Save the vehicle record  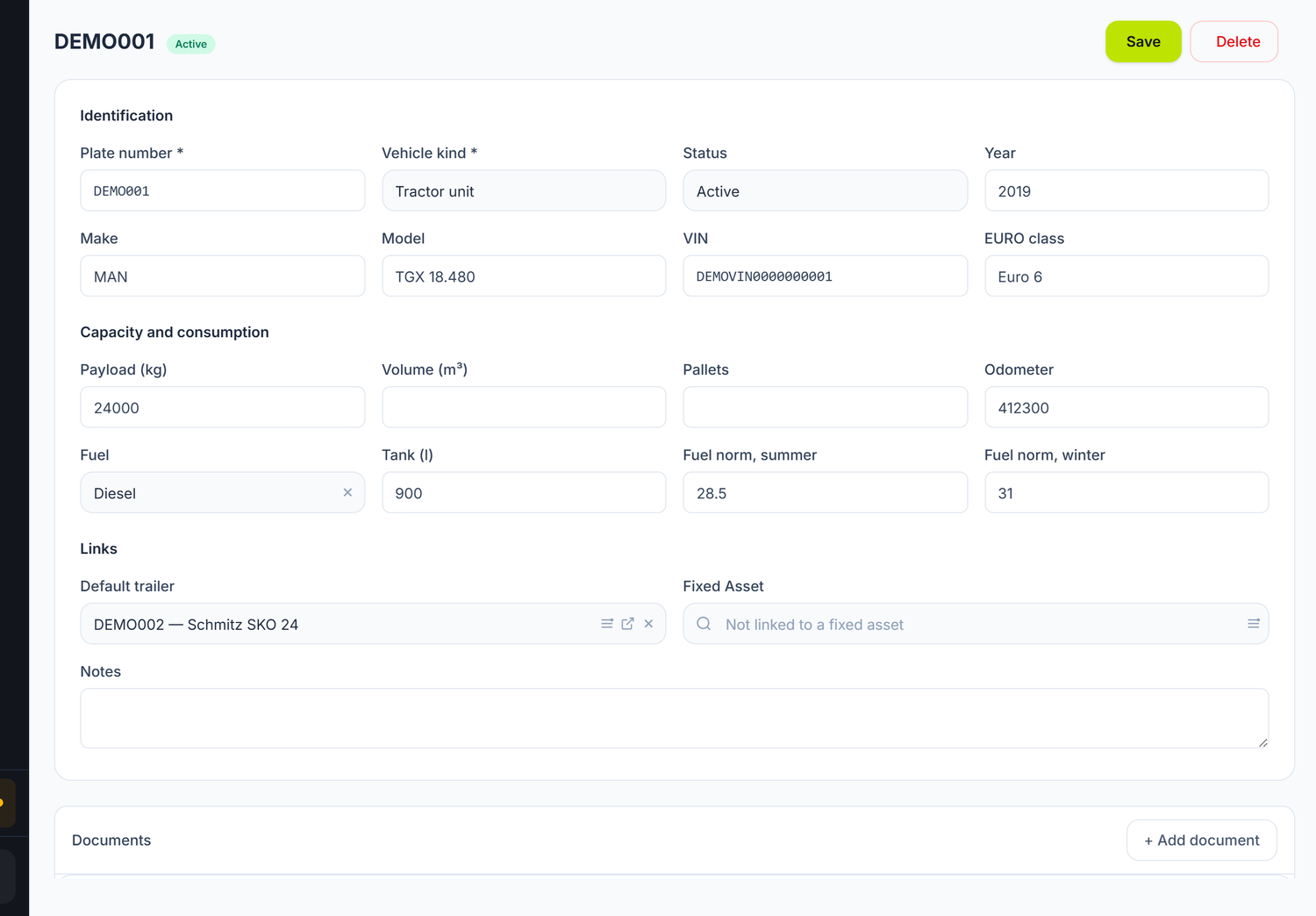click(1143, 41)
